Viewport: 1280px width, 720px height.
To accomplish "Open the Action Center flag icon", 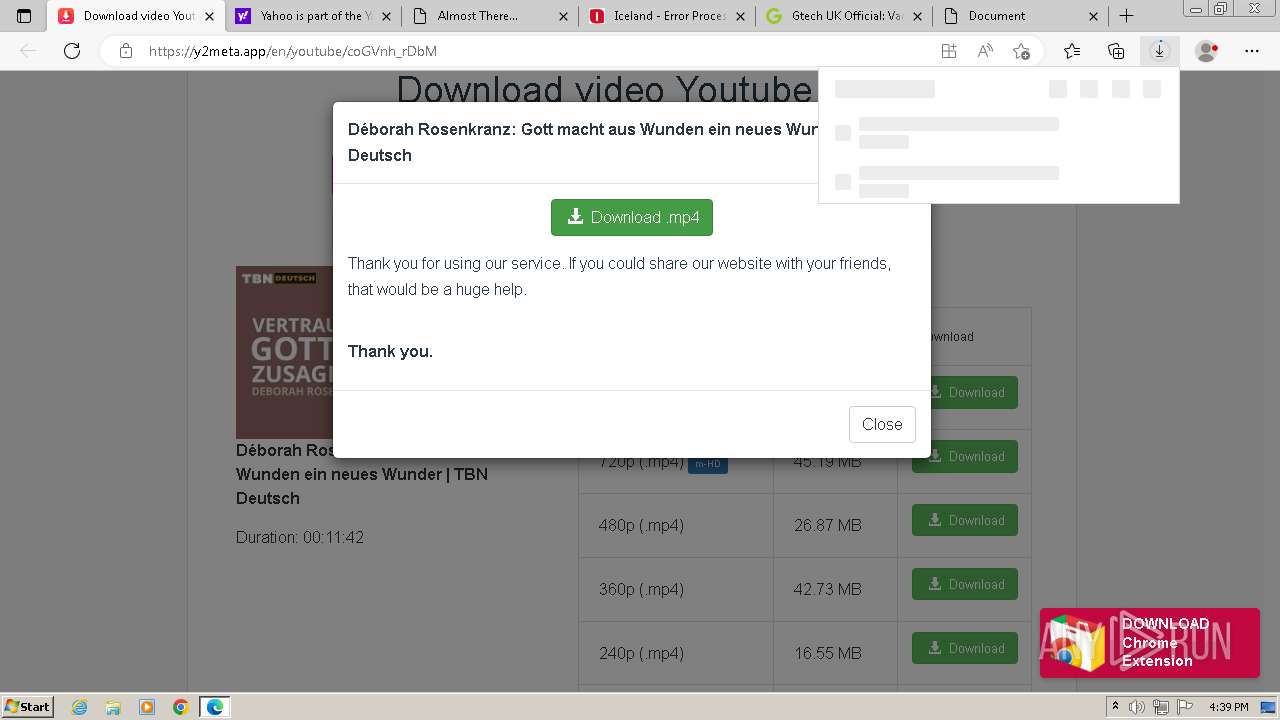I will click(1184, 707).
